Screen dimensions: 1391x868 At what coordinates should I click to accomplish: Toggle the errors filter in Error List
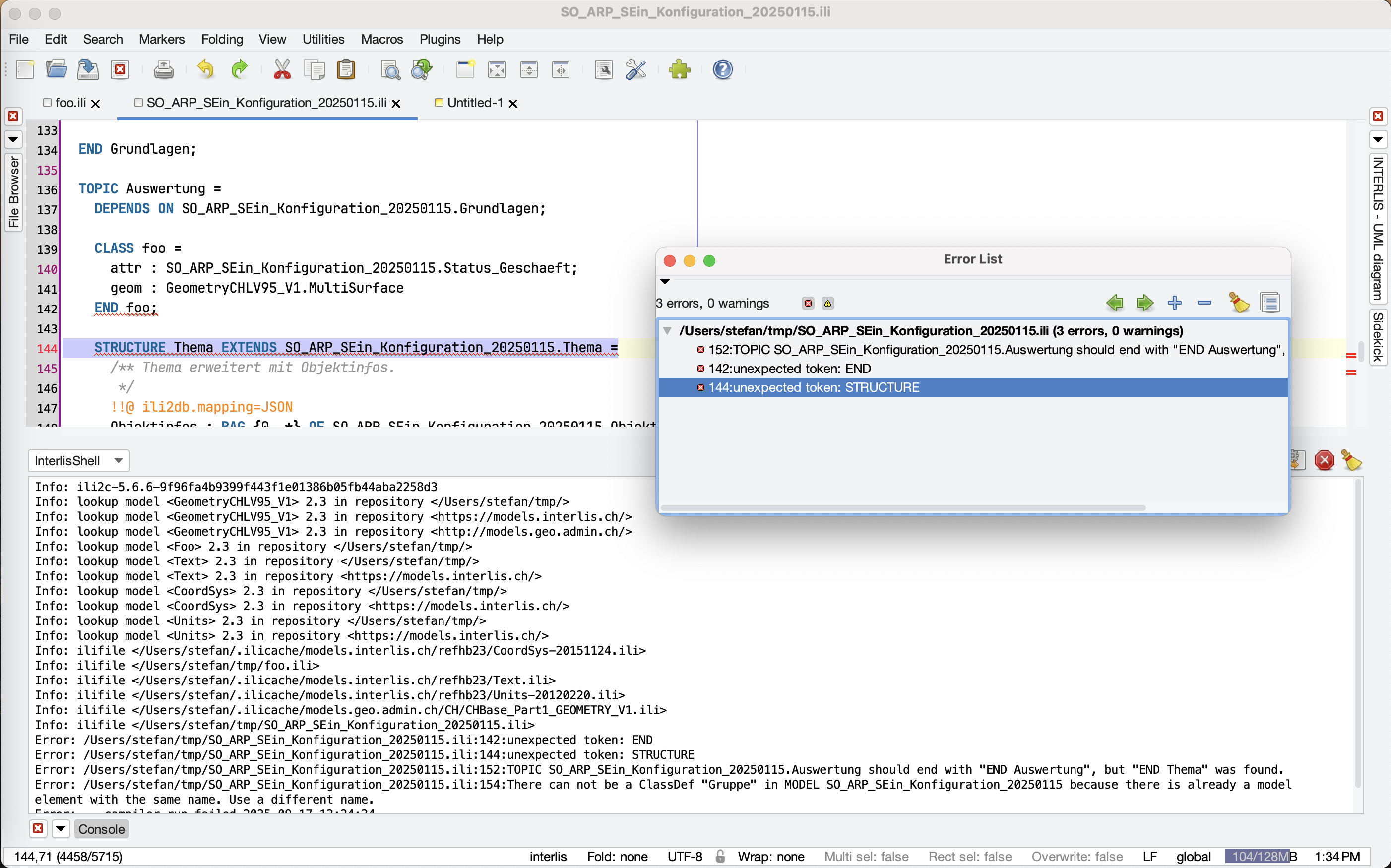point(808,303)
